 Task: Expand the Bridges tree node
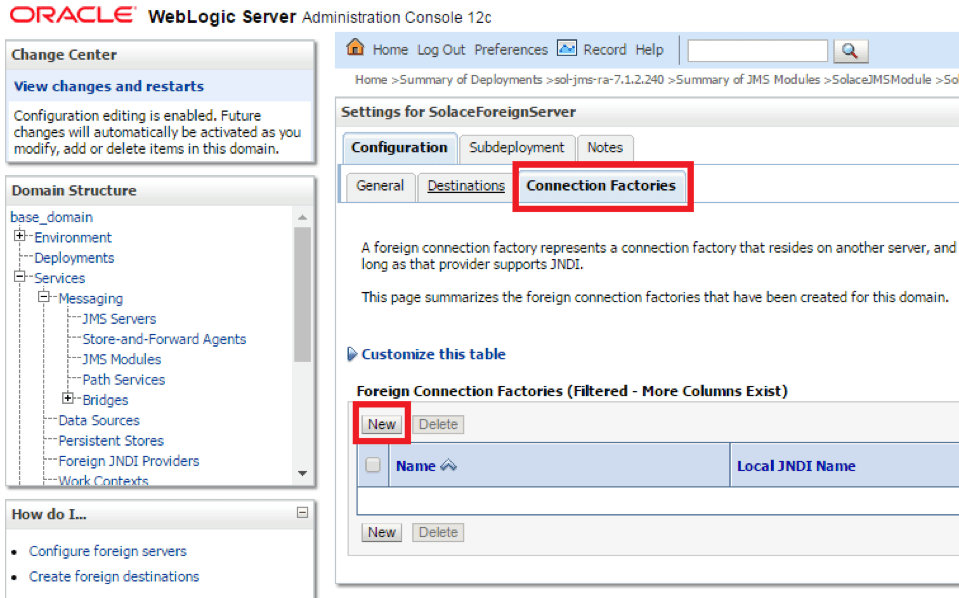tap(67, 399)
